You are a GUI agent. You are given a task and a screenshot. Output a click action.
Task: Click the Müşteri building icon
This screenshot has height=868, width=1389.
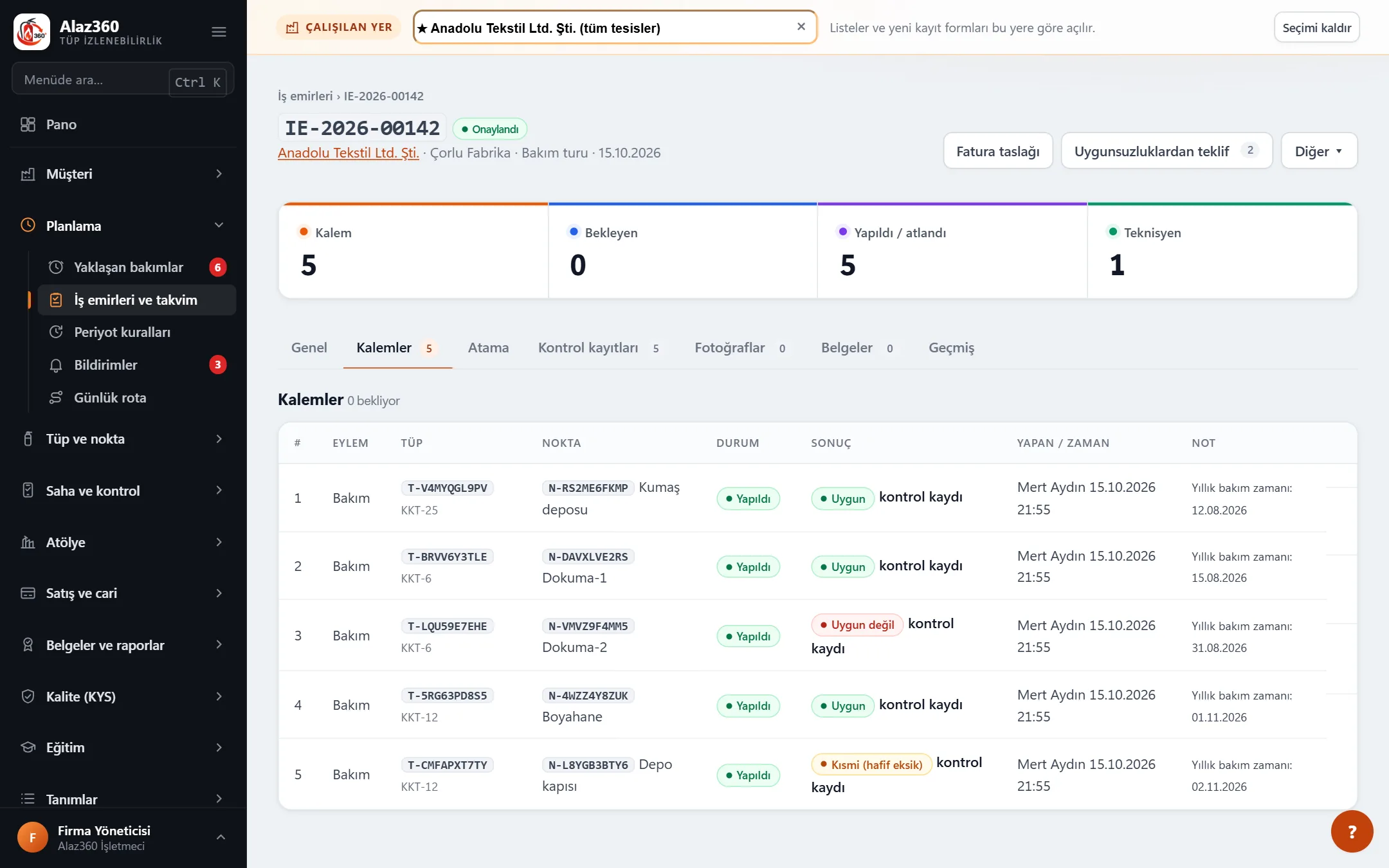tap(28, 174)
